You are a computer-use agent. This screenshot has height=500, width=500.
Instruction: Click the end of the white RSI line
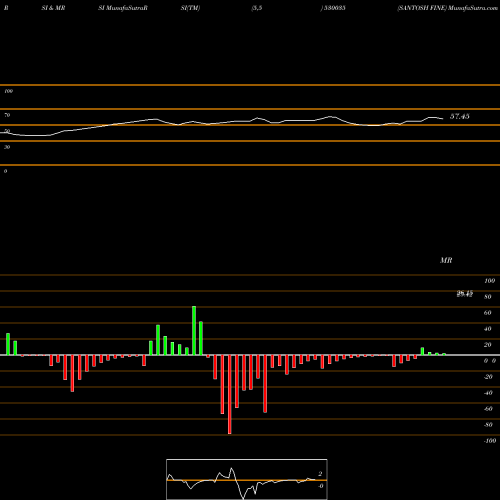coord(443,118)
